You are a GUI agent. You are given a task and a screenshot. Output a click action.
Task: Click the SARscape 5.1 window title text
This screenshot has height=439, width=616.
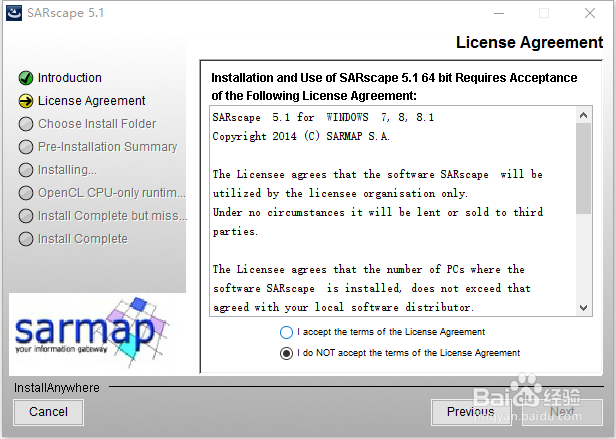[66, 13]
